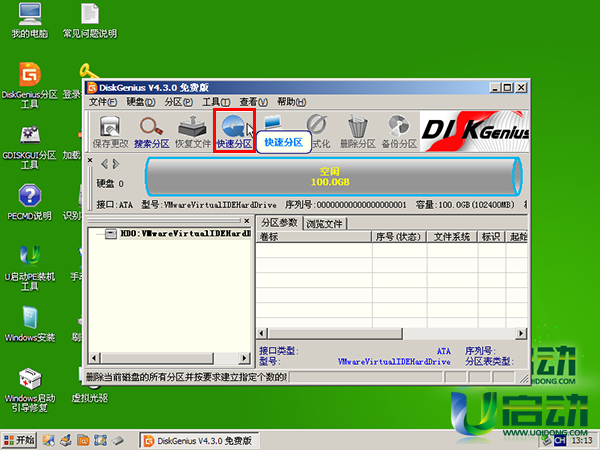Open the 工具(T) menu

[216, 102]
